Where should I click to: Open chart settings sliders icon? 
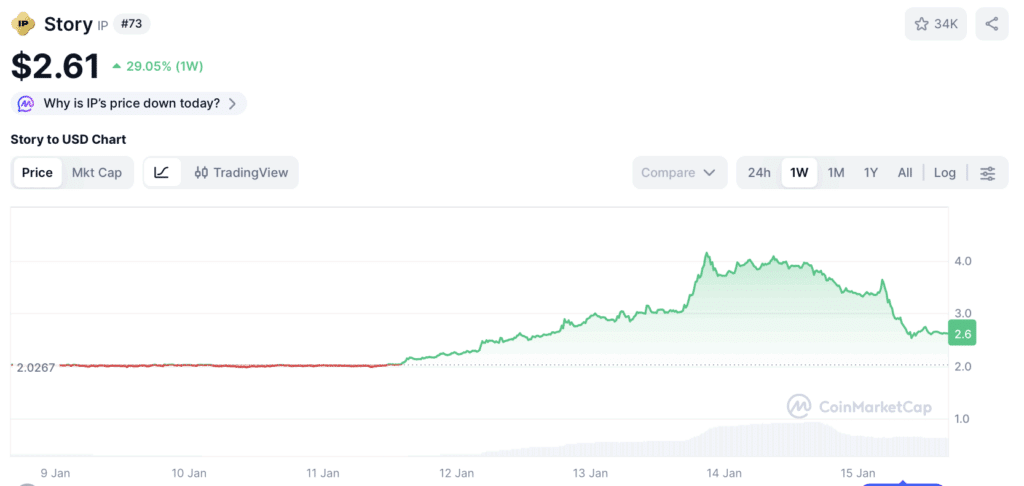click(x=987, y=173)
